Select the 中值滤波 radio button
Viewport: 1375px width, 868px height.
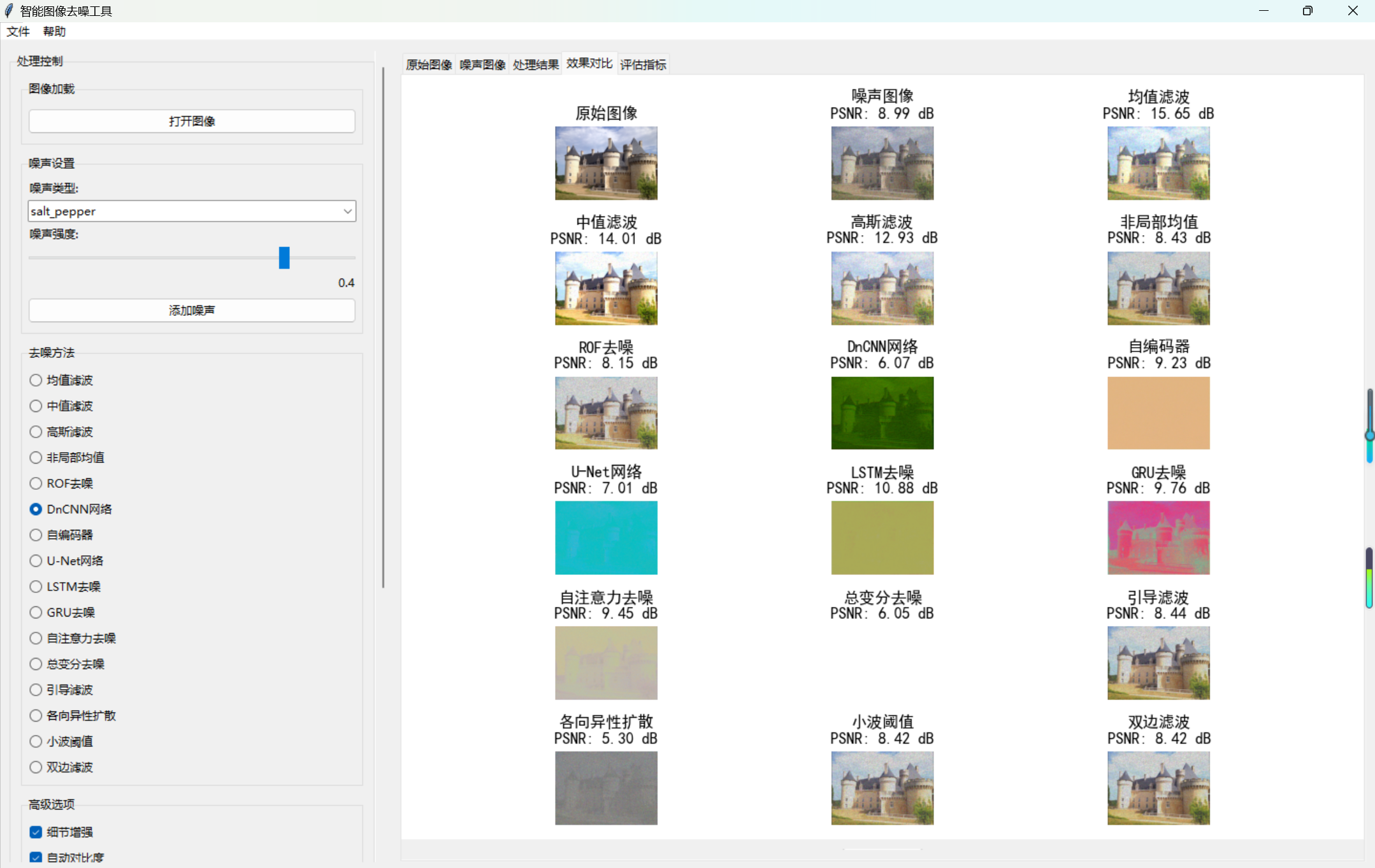[x=36, y=406]
